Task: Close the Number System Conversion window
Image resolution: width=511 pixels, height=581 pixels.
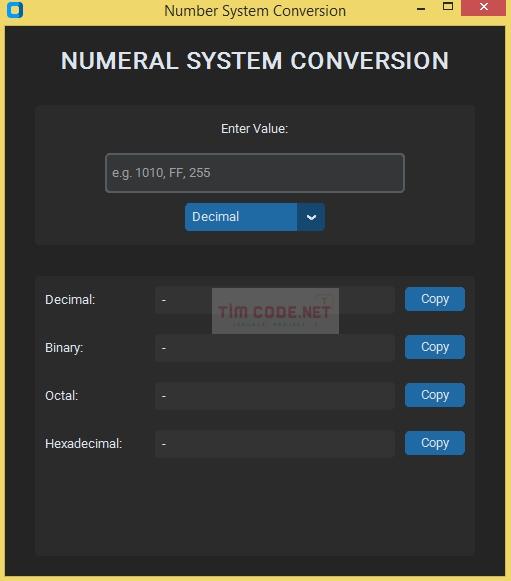Action: click(484, 7)
